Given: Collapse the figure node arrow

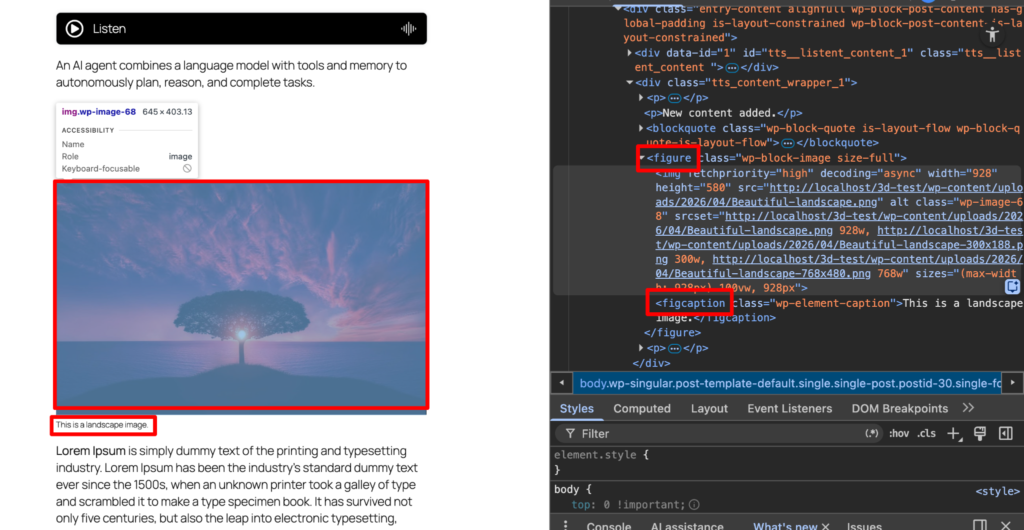Looking at the screenshot, I should 641,158.
